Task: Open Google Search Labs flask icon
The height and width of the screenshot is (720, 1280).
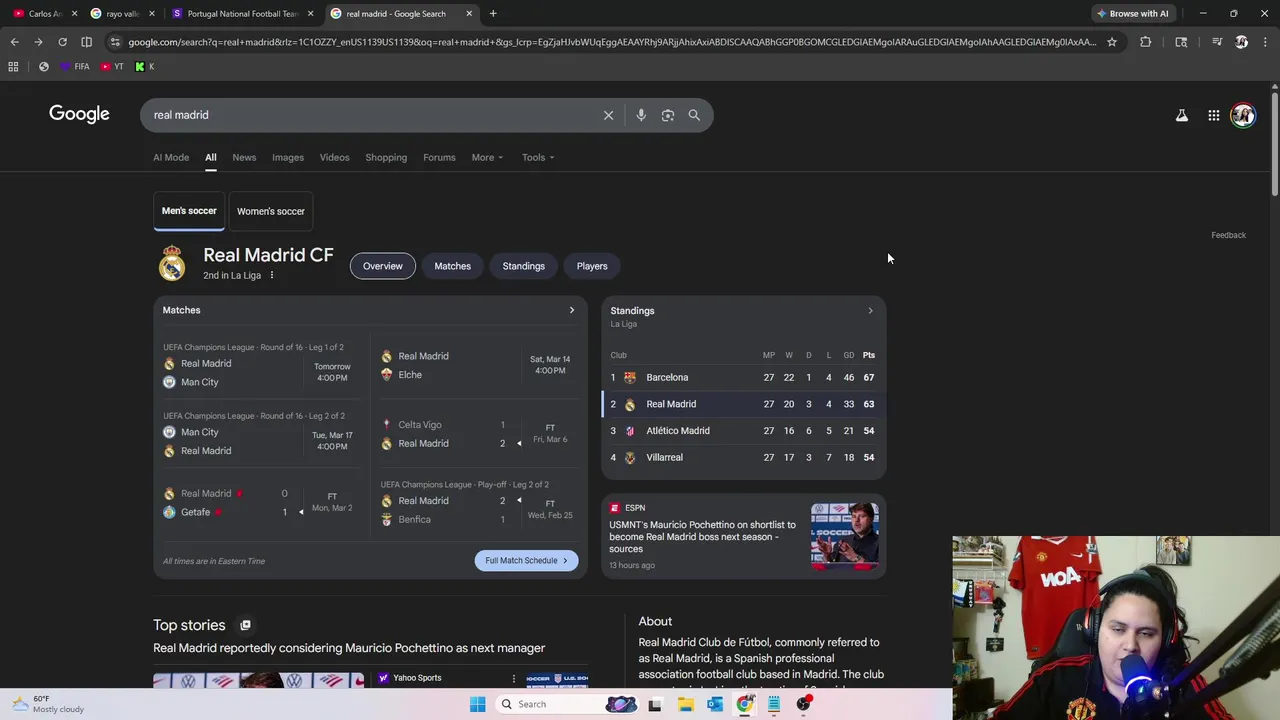Action: pos(1181,116)
